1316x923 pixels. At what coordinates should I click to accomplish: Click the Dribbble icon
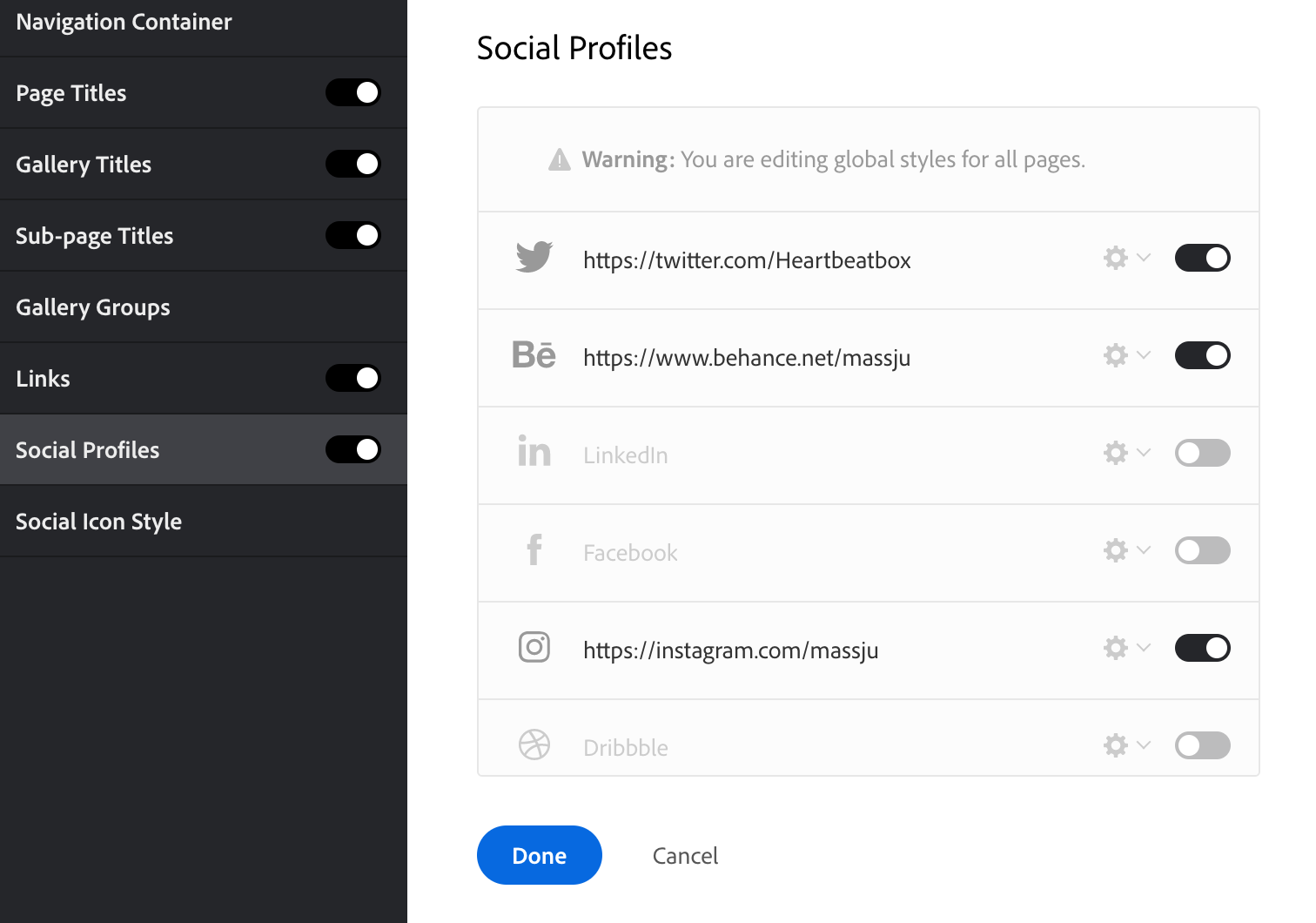pos(534,745)
